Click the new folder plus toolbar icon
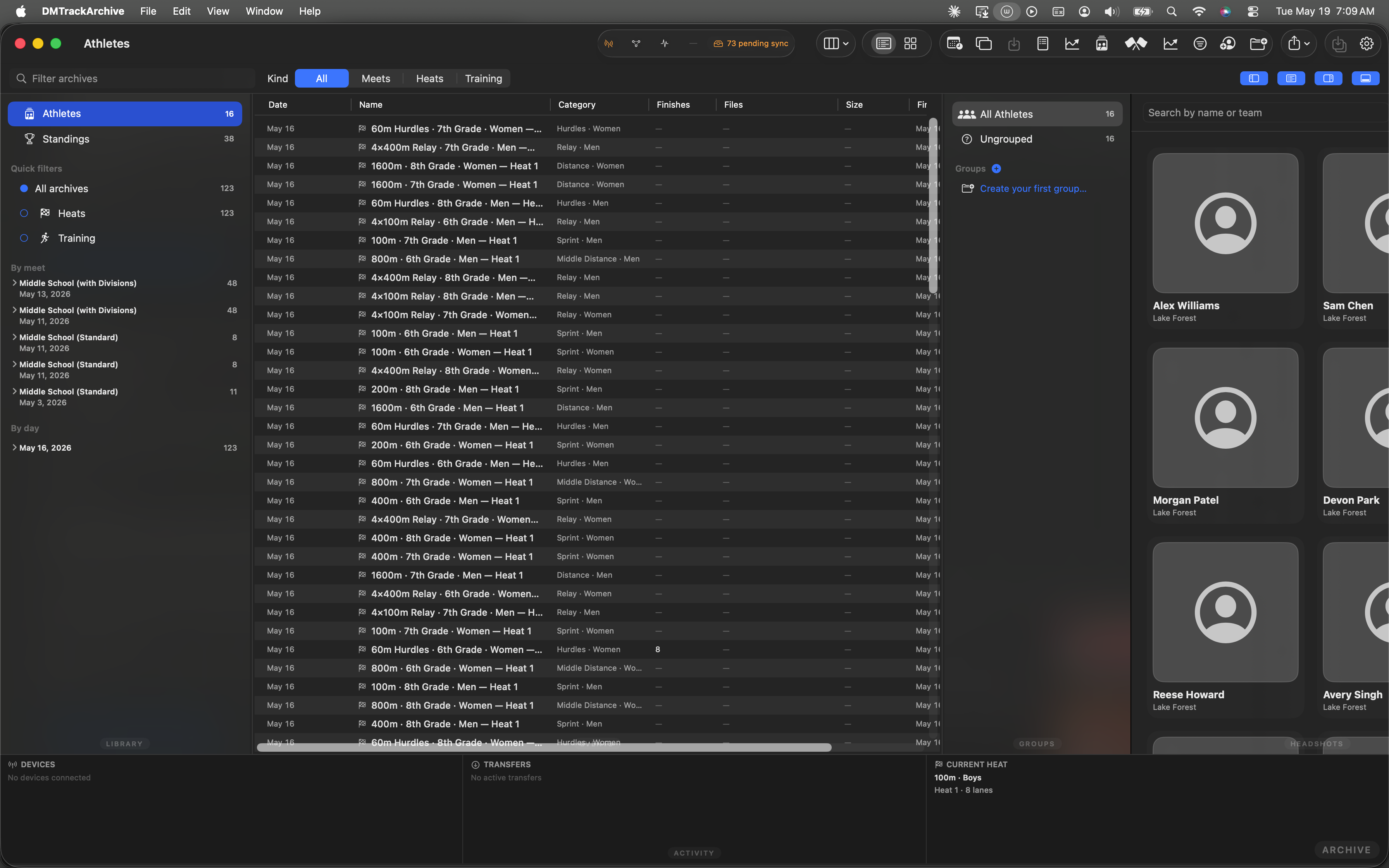The height and width of the screenshot is (868, 1389). click(1258, 44)
